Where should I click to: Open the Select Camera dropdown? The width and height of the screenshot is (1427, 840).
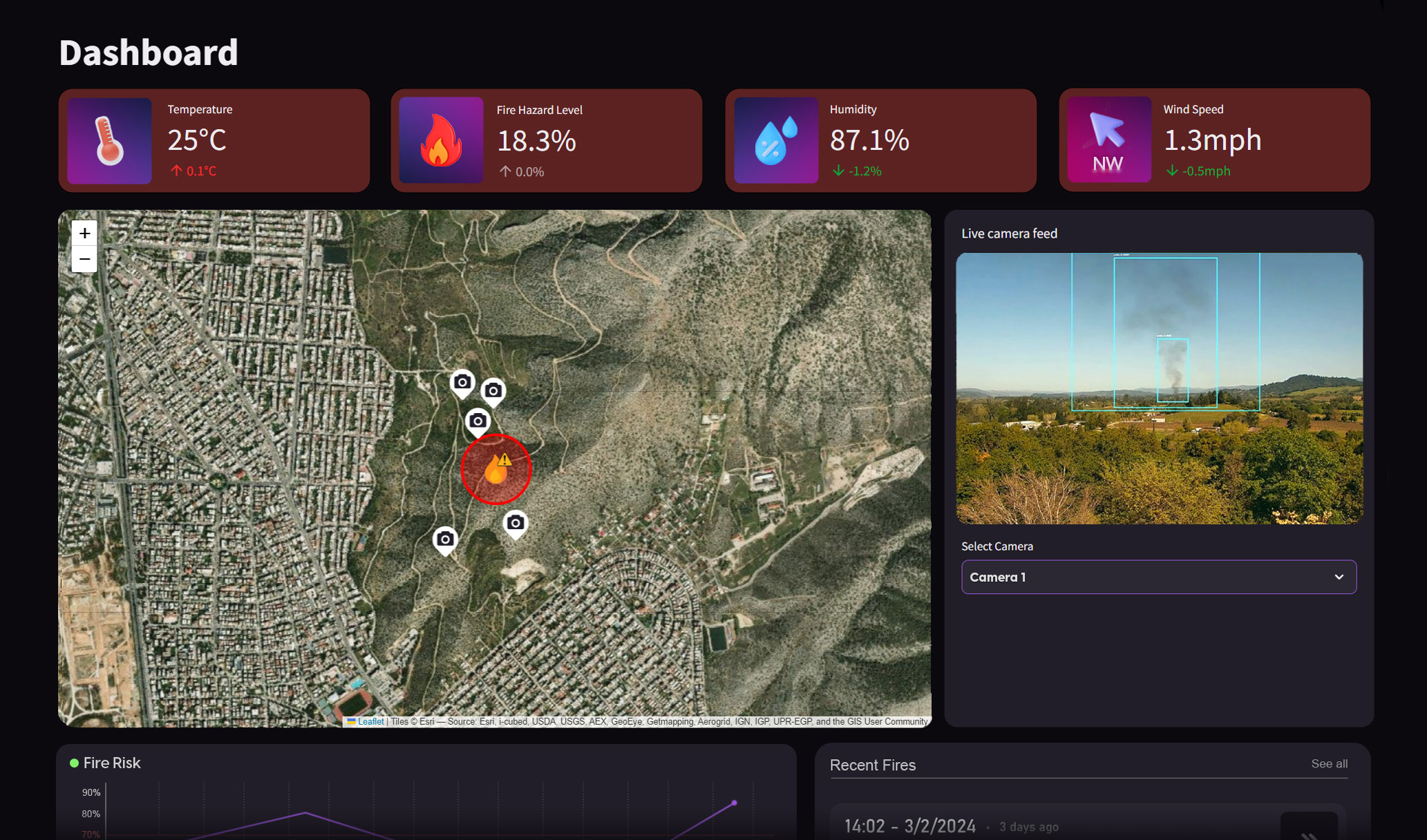pos(1158,577)
